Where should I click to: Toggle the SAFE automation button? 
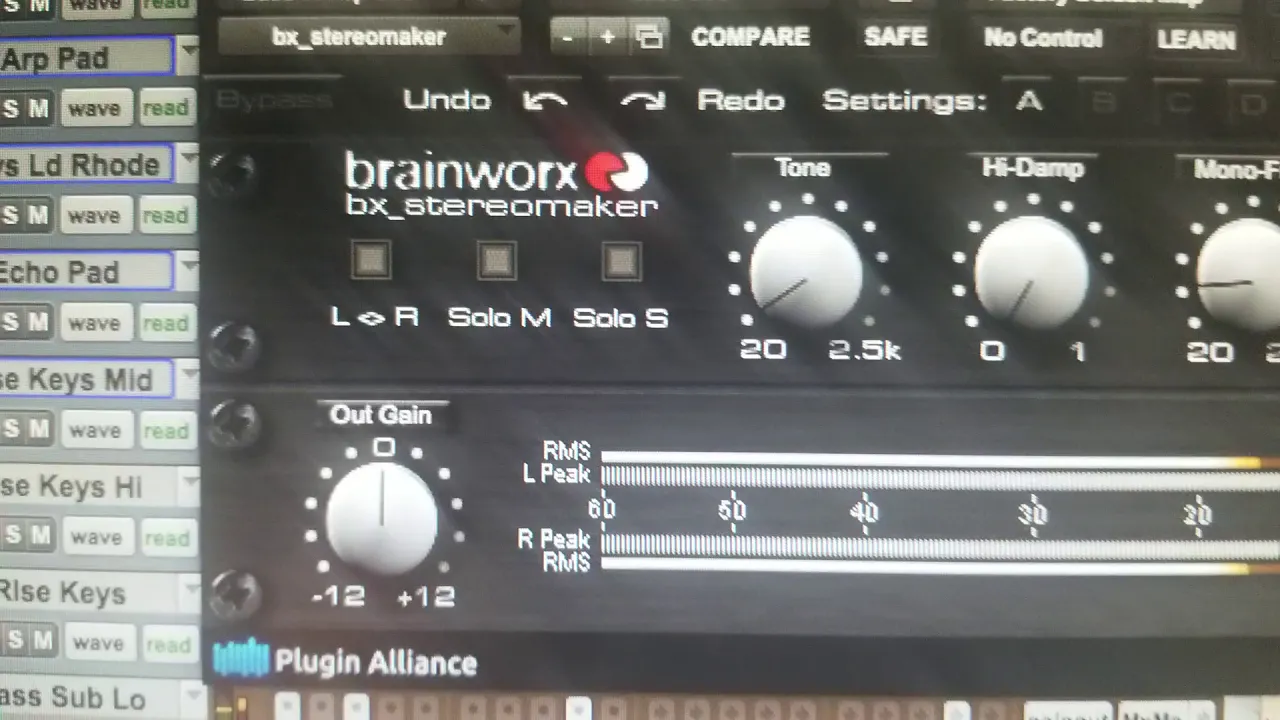(x=895, y=38)
